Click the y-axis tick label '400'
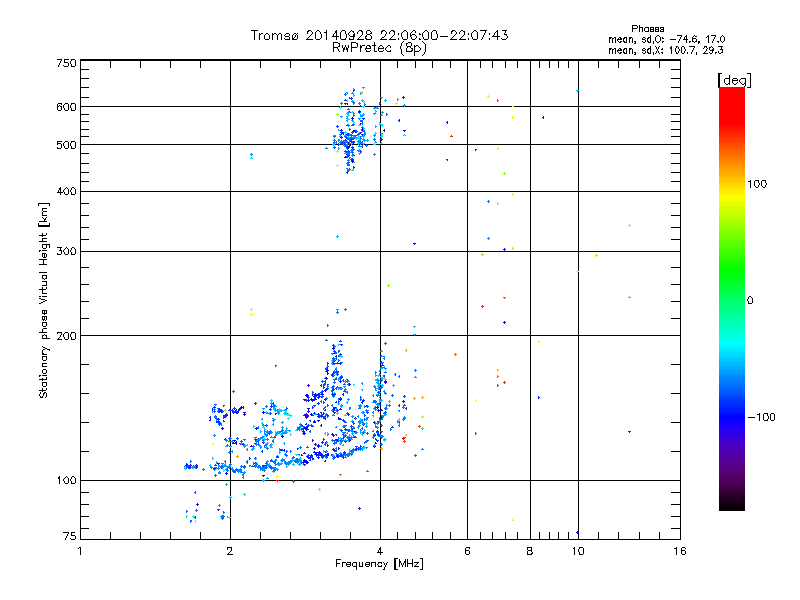This screenshot has width=800, height=600. point(66,191)
